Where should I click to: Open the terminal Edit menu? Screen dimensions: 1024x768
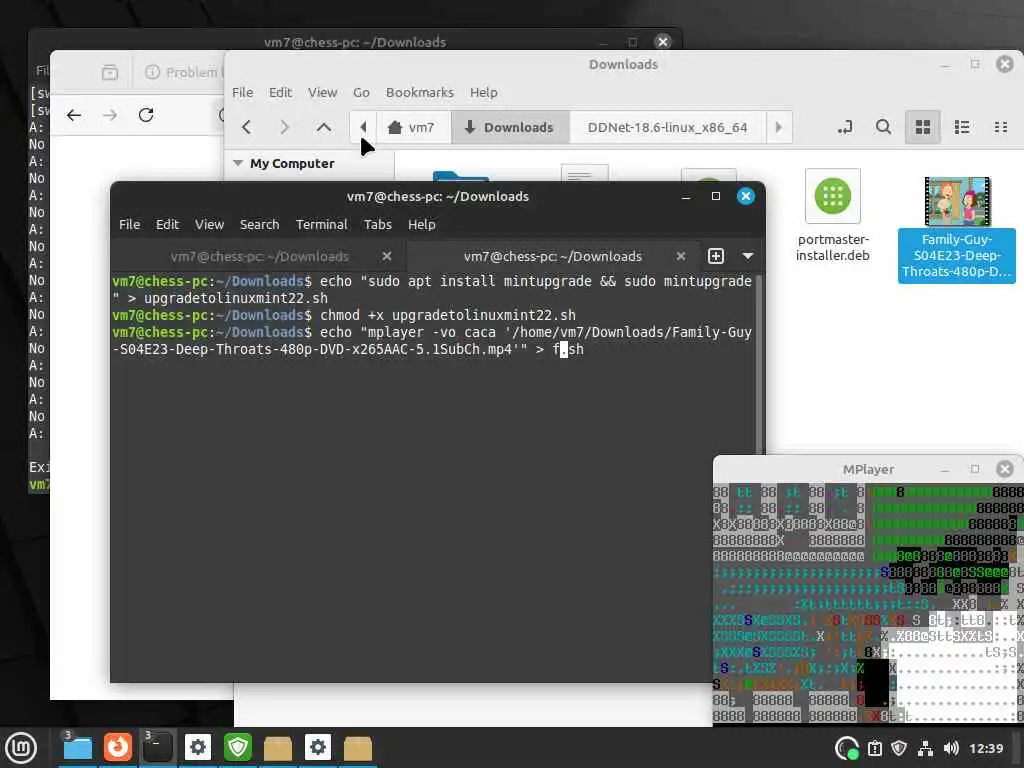click(167, 225)
